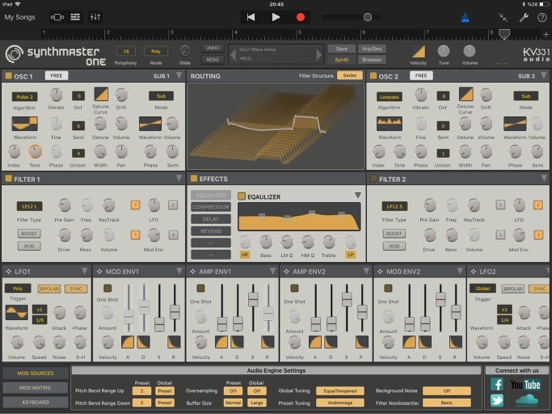Go to previous preset with left arrow

(x=233, y=55)
